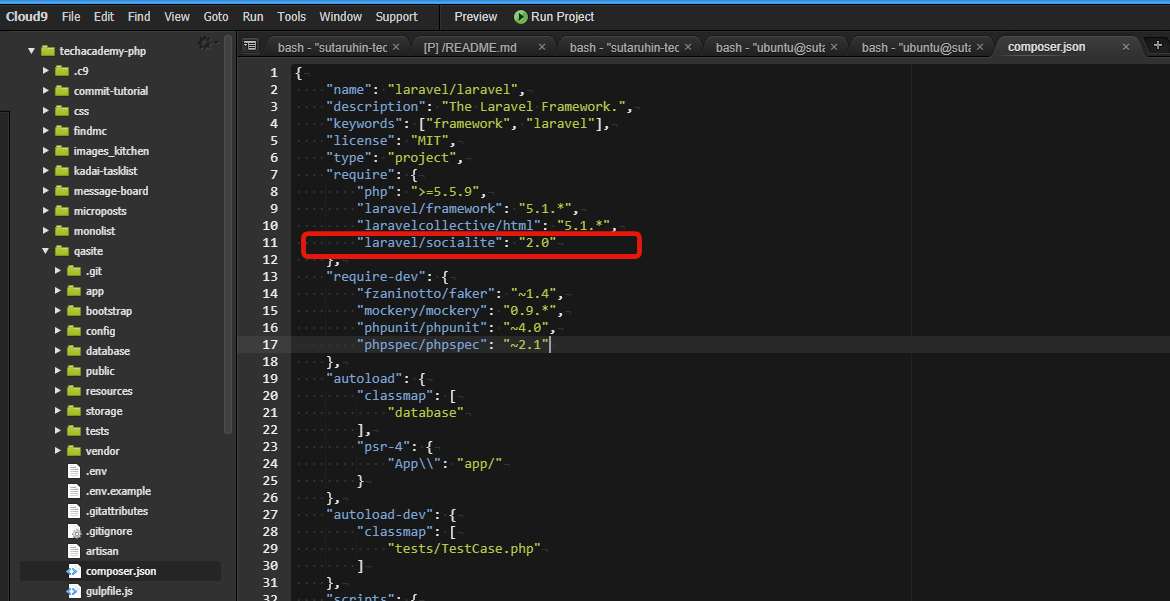Place cursor on "laravel/socialite" text
Image resolution: width=1170 pixels, height=601 pixels.
pos(427,243)
